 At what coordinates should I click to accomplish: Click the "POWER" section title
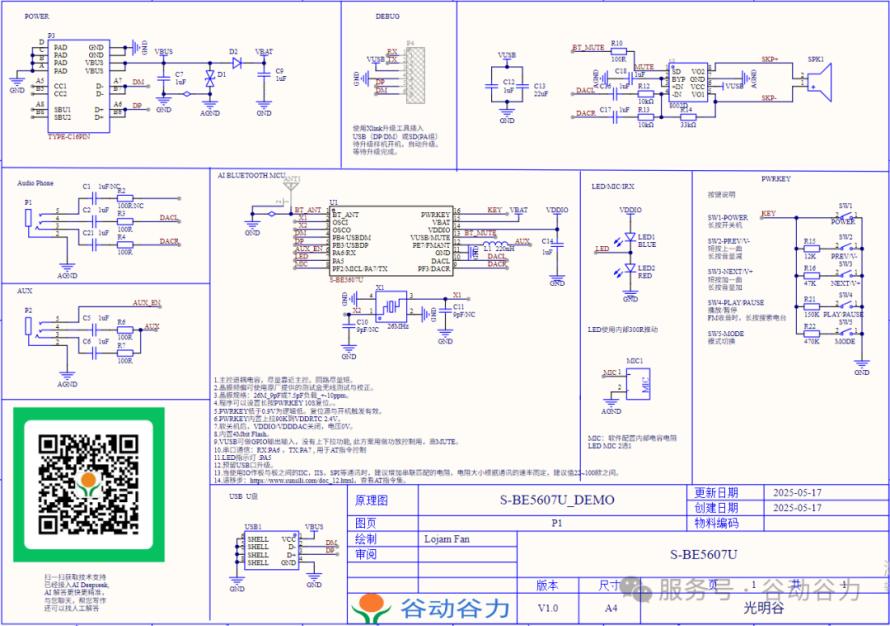coord(36,16)
